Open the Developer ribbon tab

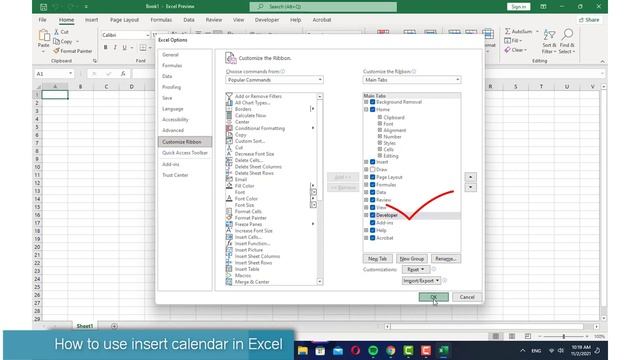click(267, 20)
